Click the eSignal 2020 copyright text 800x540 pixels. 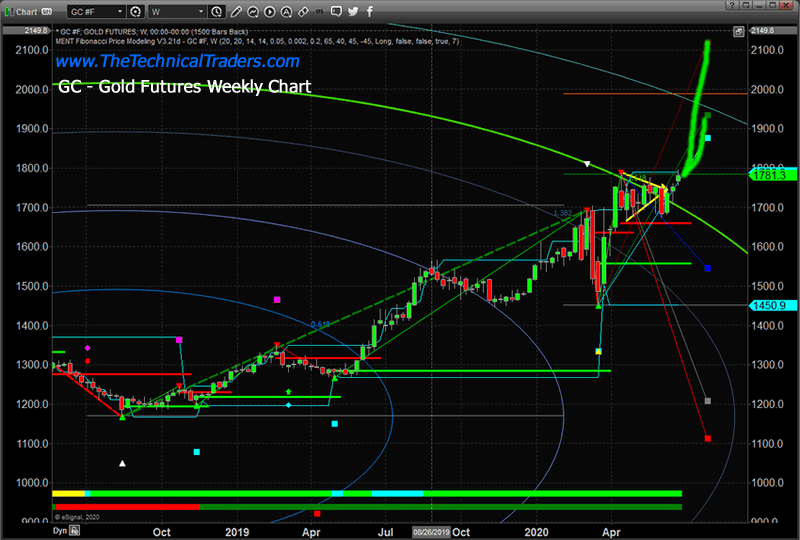pos(77,517)
